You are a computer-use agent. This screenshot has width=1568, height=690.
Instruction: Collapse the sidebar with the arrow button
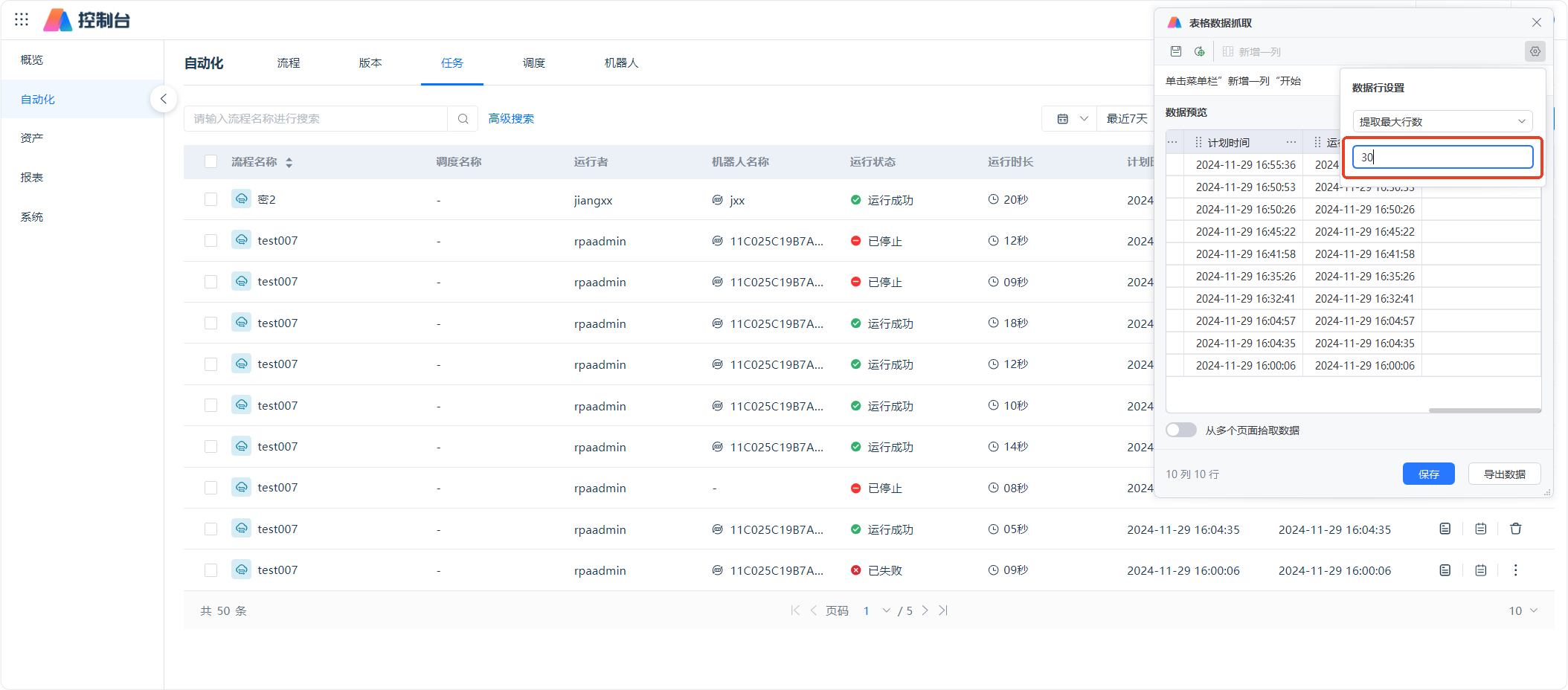click(164, 99)
